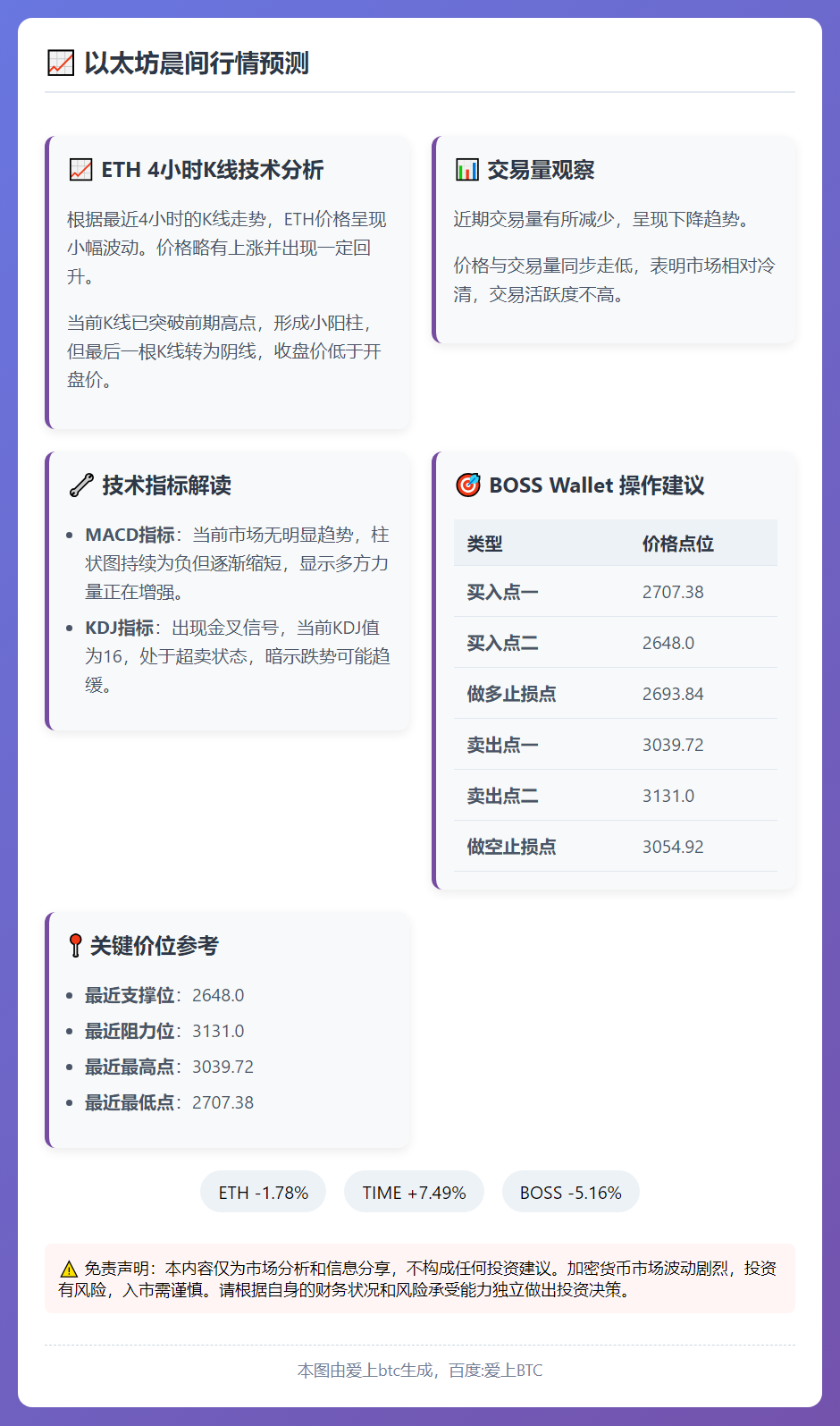Click the 卖出点二 row label
Screen dimensions: 840x1426
tap(502, 796)
